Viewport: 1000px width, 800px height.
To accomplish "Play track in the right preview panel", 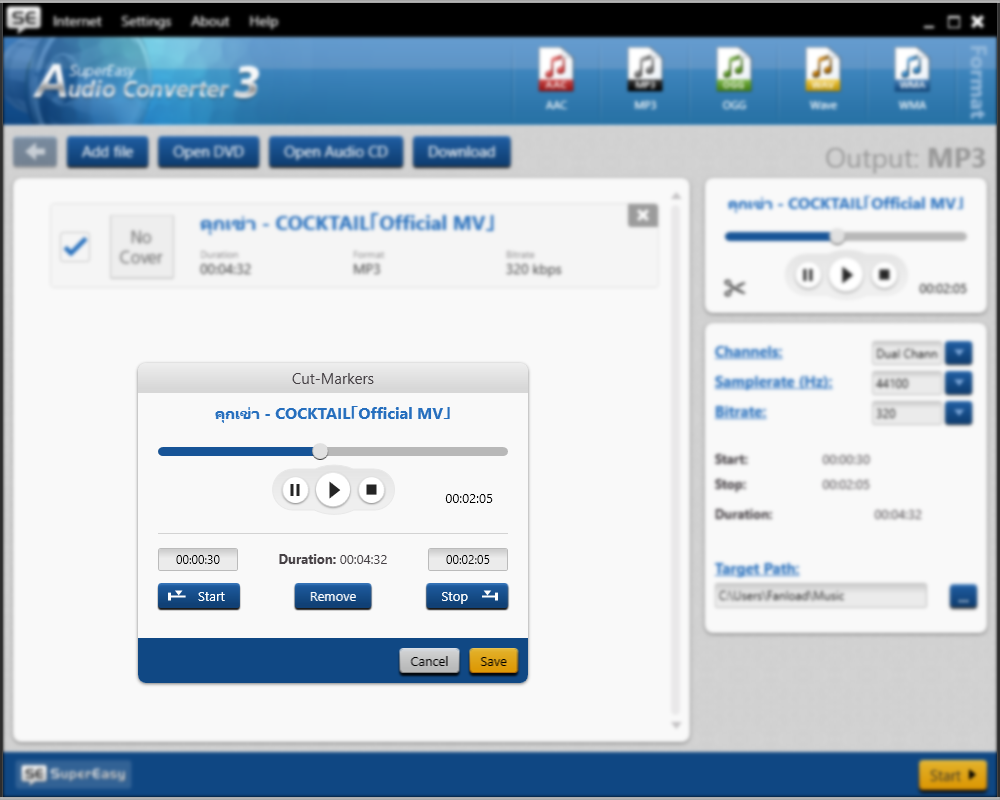I will click(846, 275).
